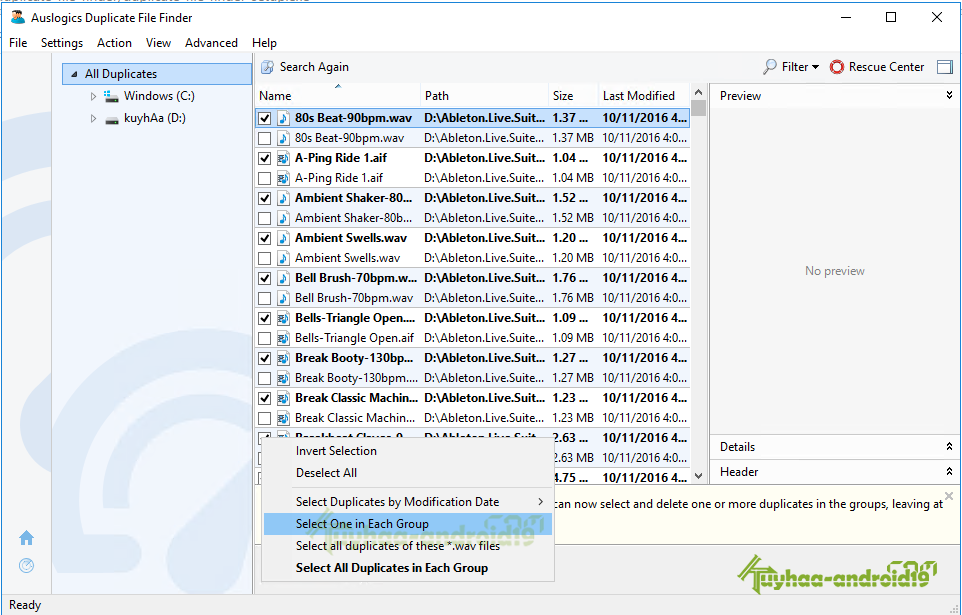962x615 pixels.
Task: Click file icon of unbolded A-Ping Ride 1.aif
Action: [283, 178]
